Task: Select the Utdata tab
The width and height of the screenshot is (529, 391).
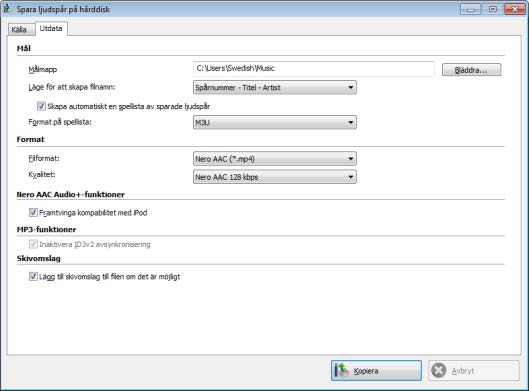Action: [x=51, y=28]
